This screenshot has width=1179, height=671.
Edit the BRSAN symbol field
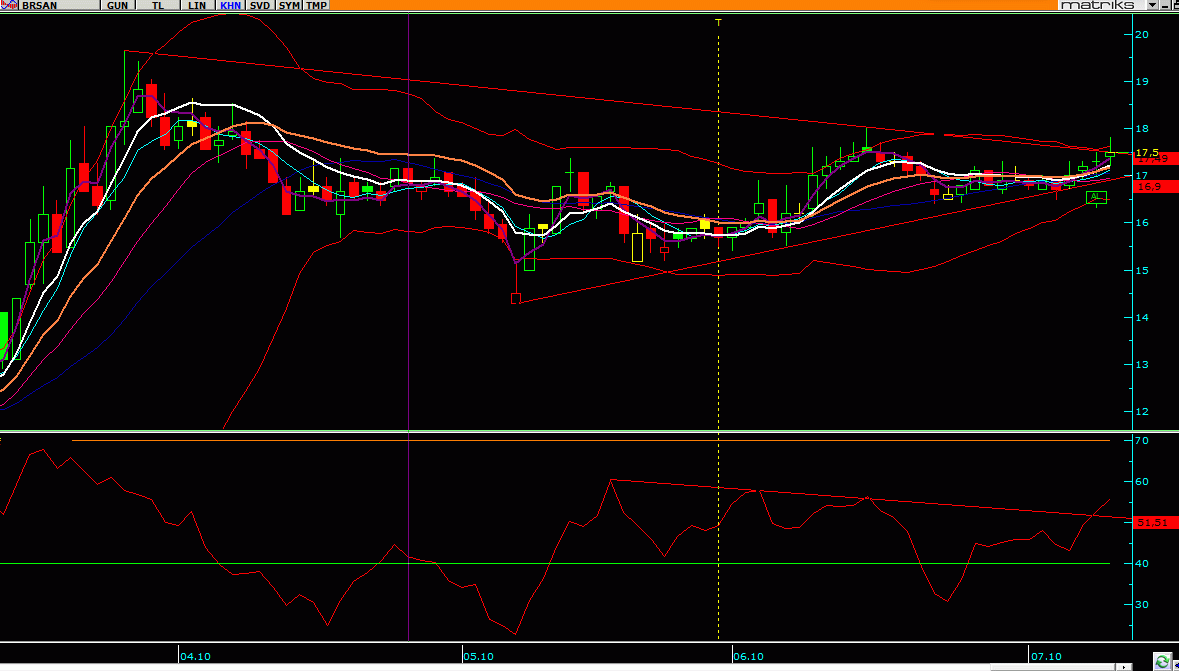59,5
